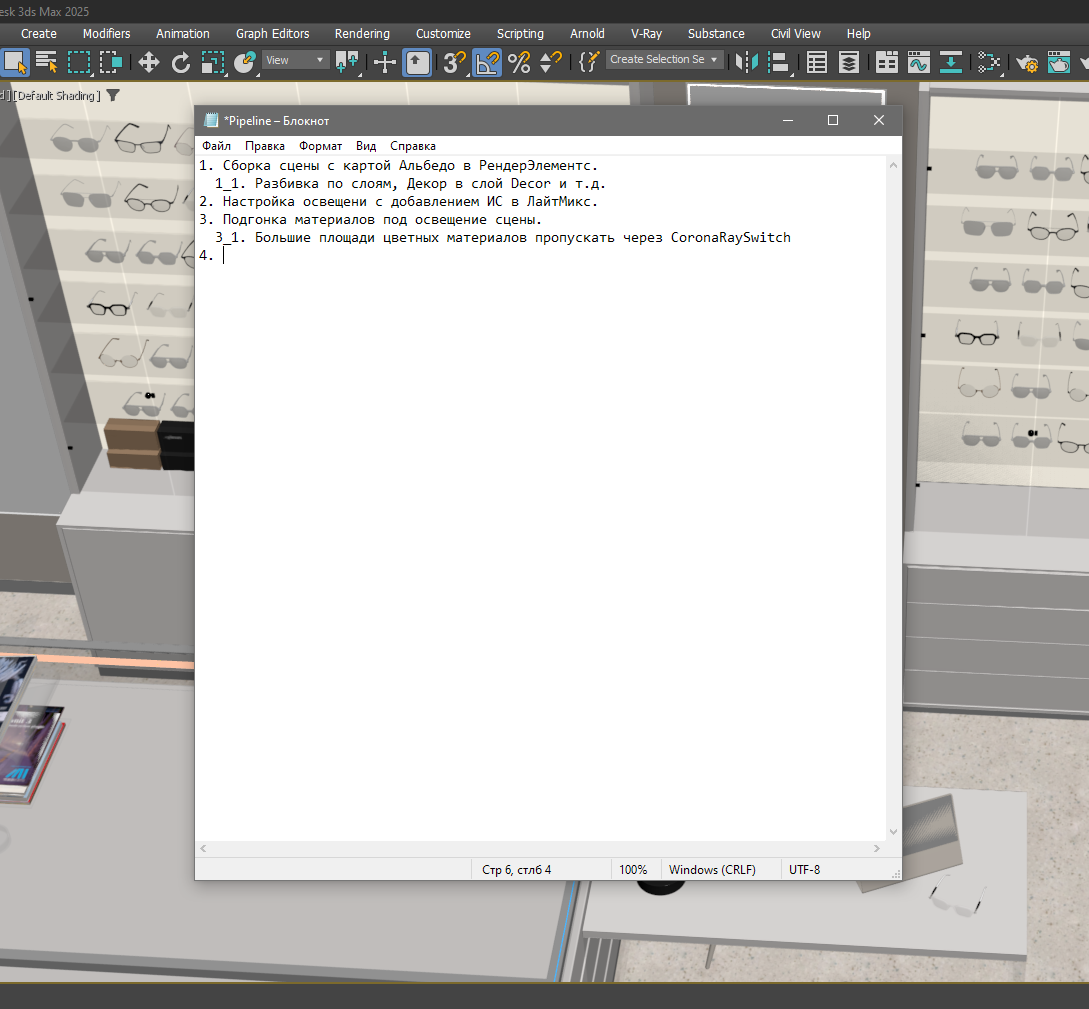Click the Default Shading viewport label
Screen dimensions: 1089x1009
tap(57, 96)
